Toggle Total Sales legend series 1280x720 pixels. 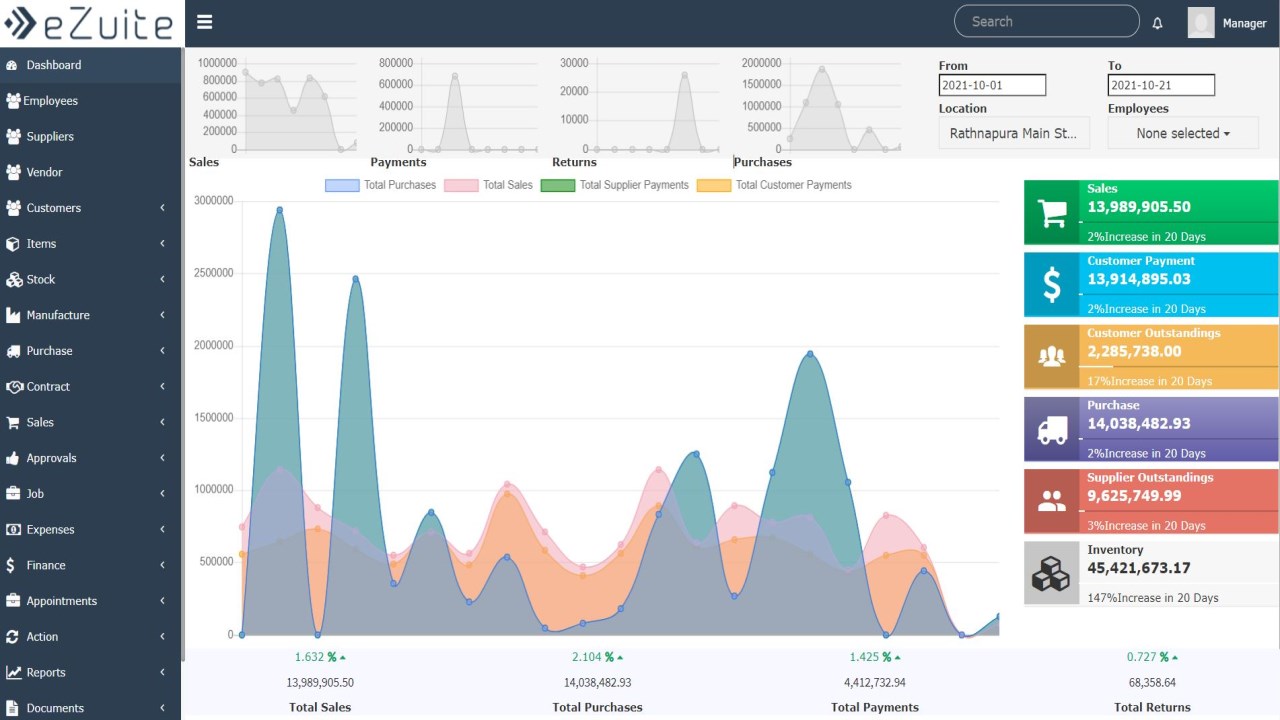[489, 185]
